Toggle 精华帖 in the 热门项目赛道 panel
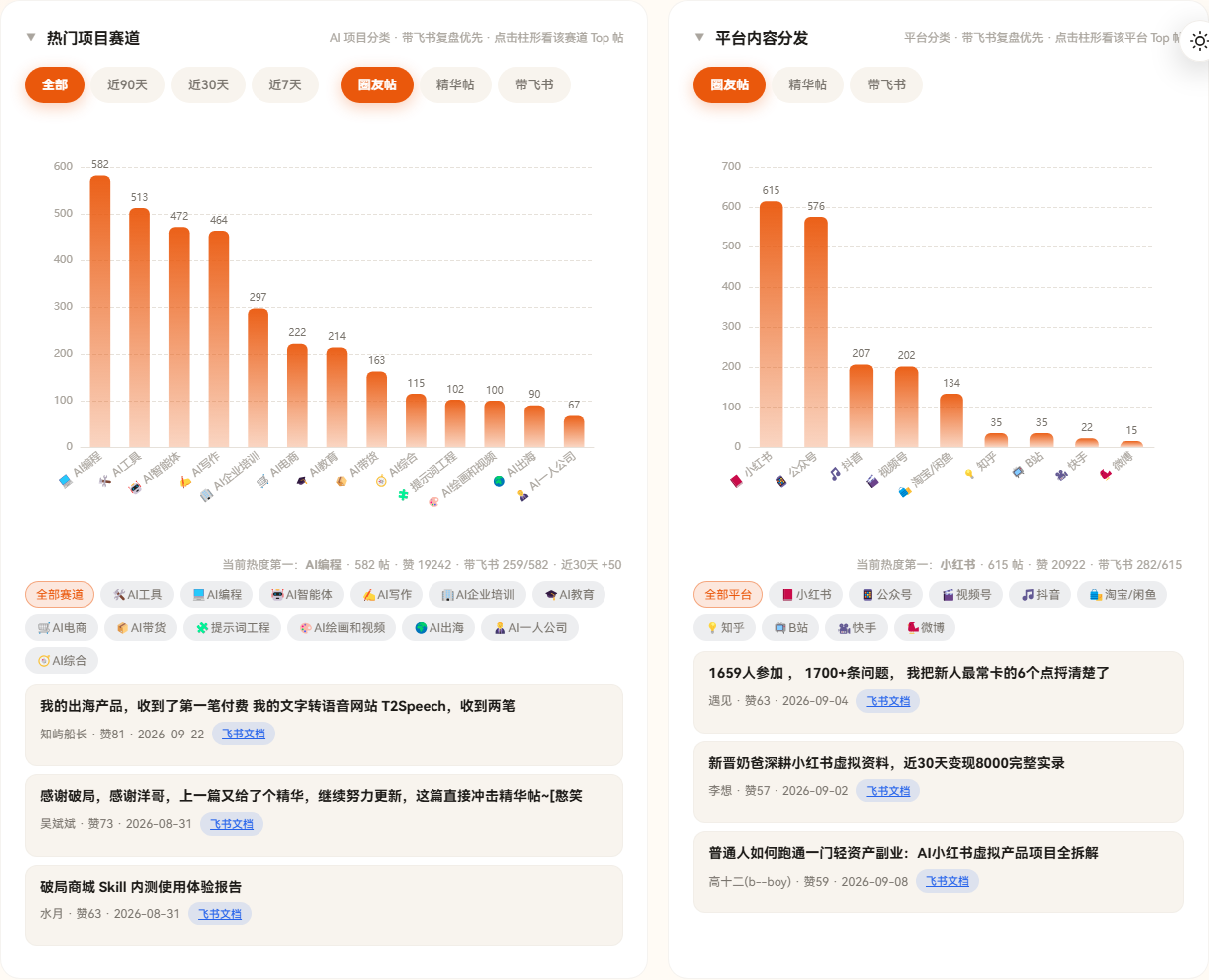1209x980 pixels. [455, 84]
